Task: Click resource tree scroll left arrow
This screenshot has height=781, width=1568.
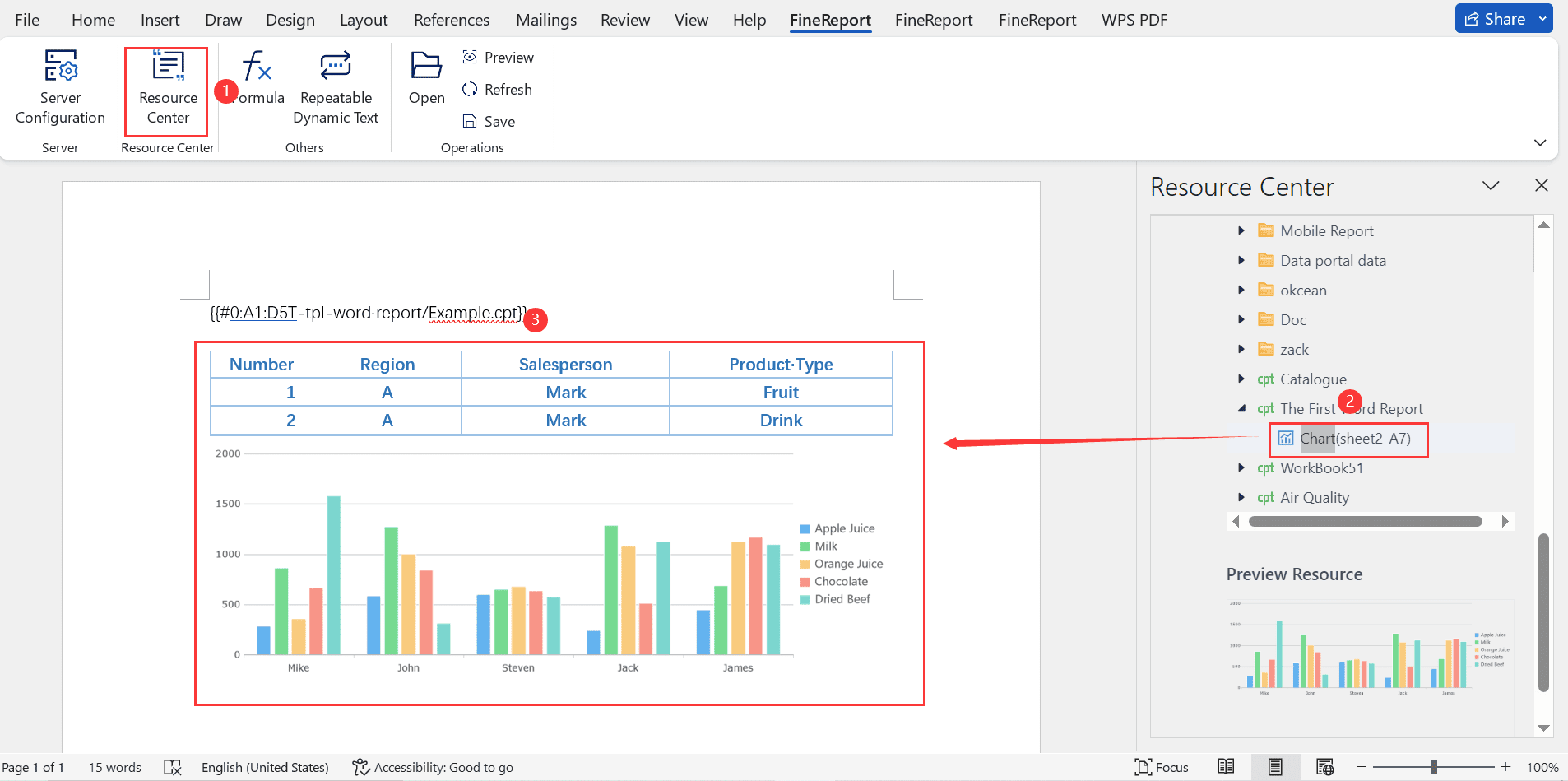Action: (x=1236, y=522)
